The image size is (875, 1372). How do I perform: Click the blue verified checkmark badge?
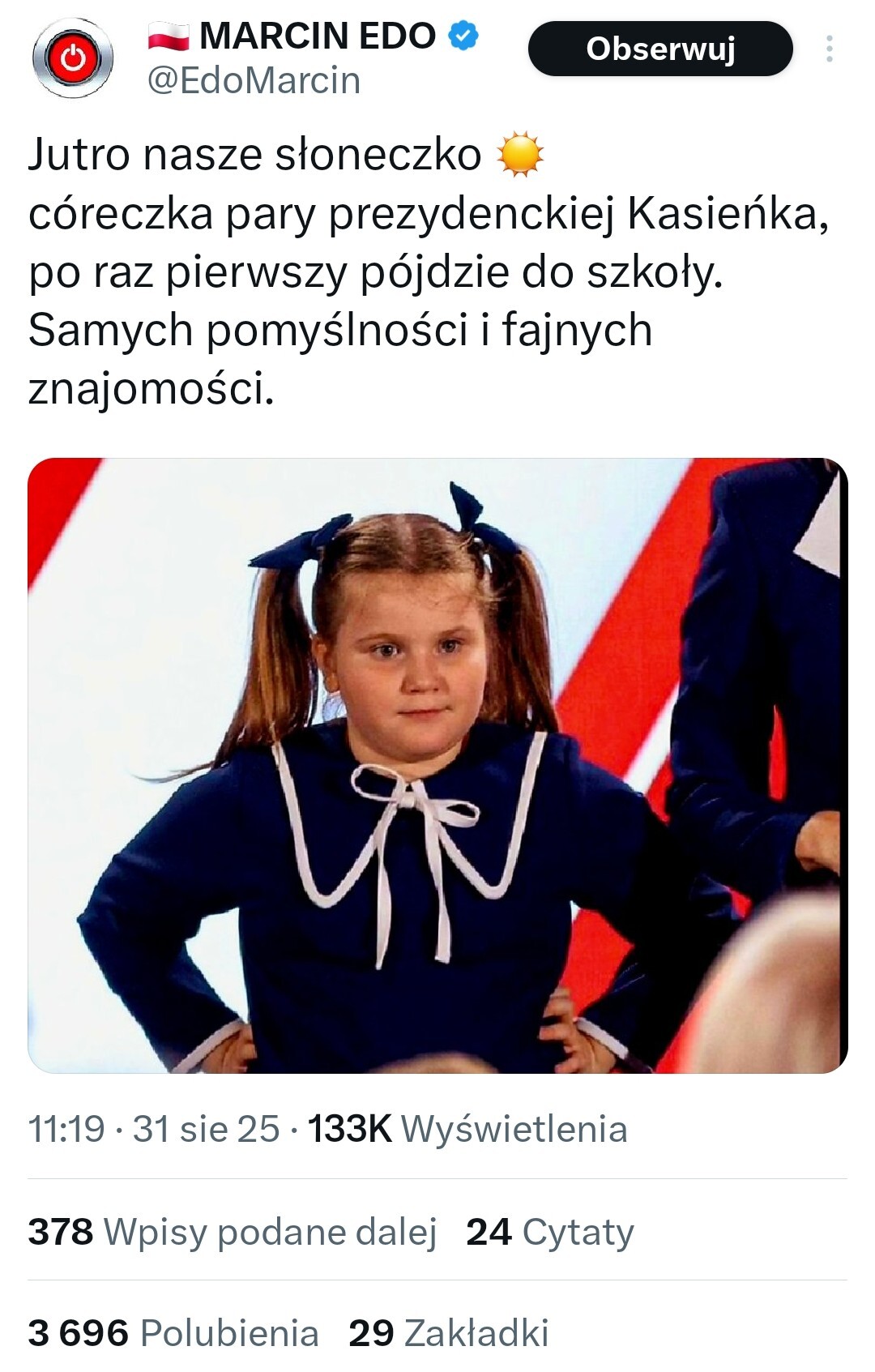(463, 36)
